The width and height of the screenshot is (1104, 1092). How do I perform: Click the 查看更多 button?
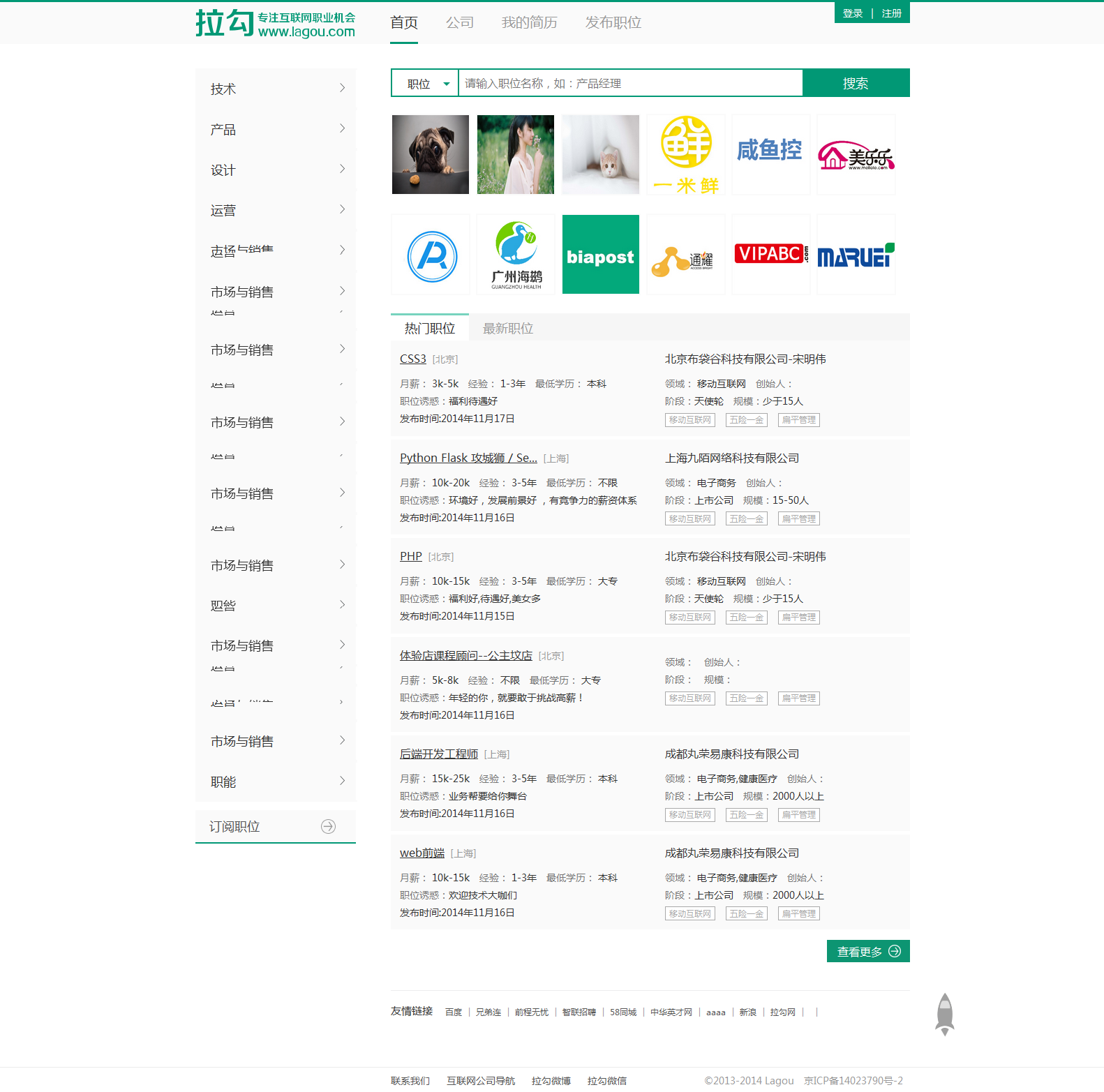point(868,951)
